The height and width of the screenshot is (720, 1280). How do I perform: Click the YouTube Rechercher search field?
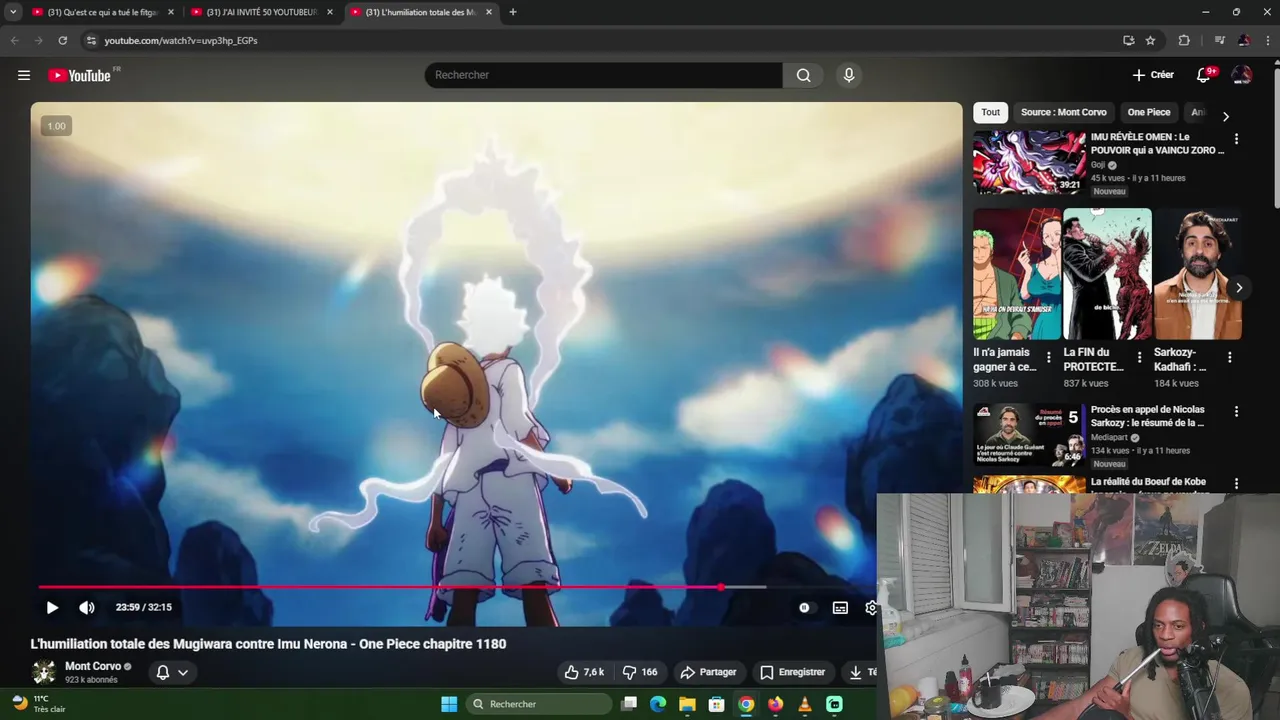click(604, 75)
